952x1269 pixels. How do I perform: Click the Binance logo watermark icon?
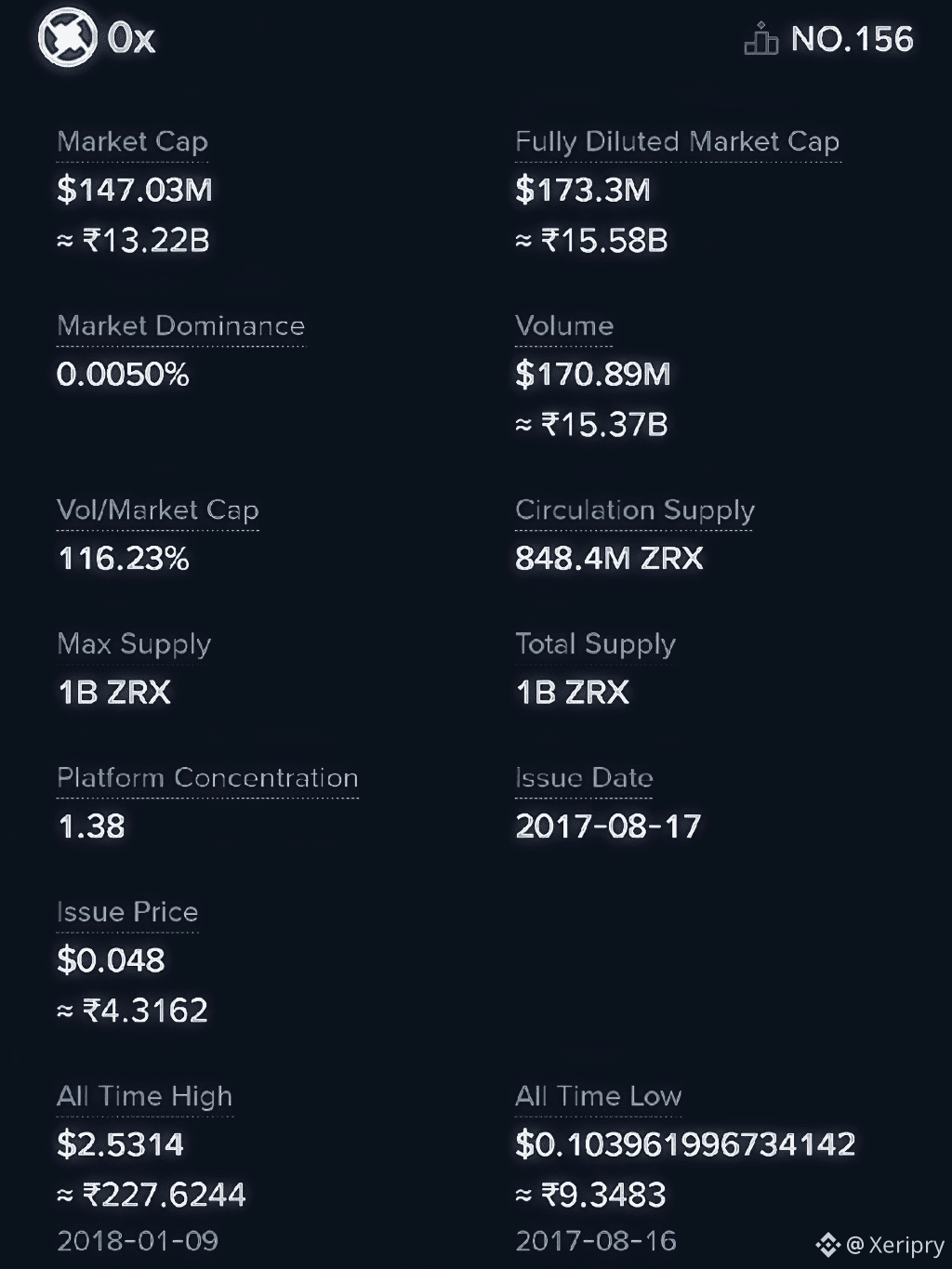coord(827,1244)
